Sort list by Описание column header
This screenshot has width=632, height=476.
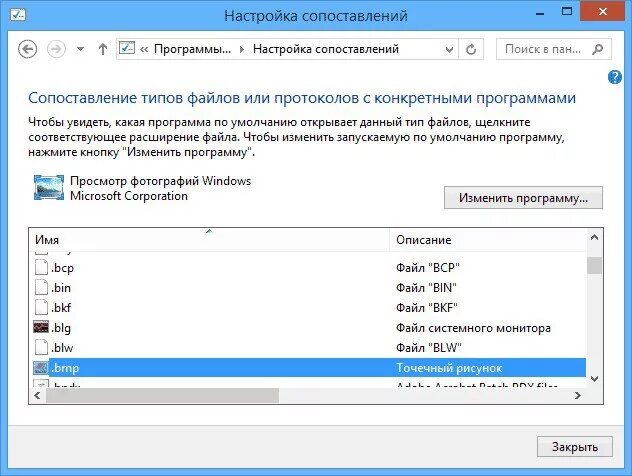[488, 240]
